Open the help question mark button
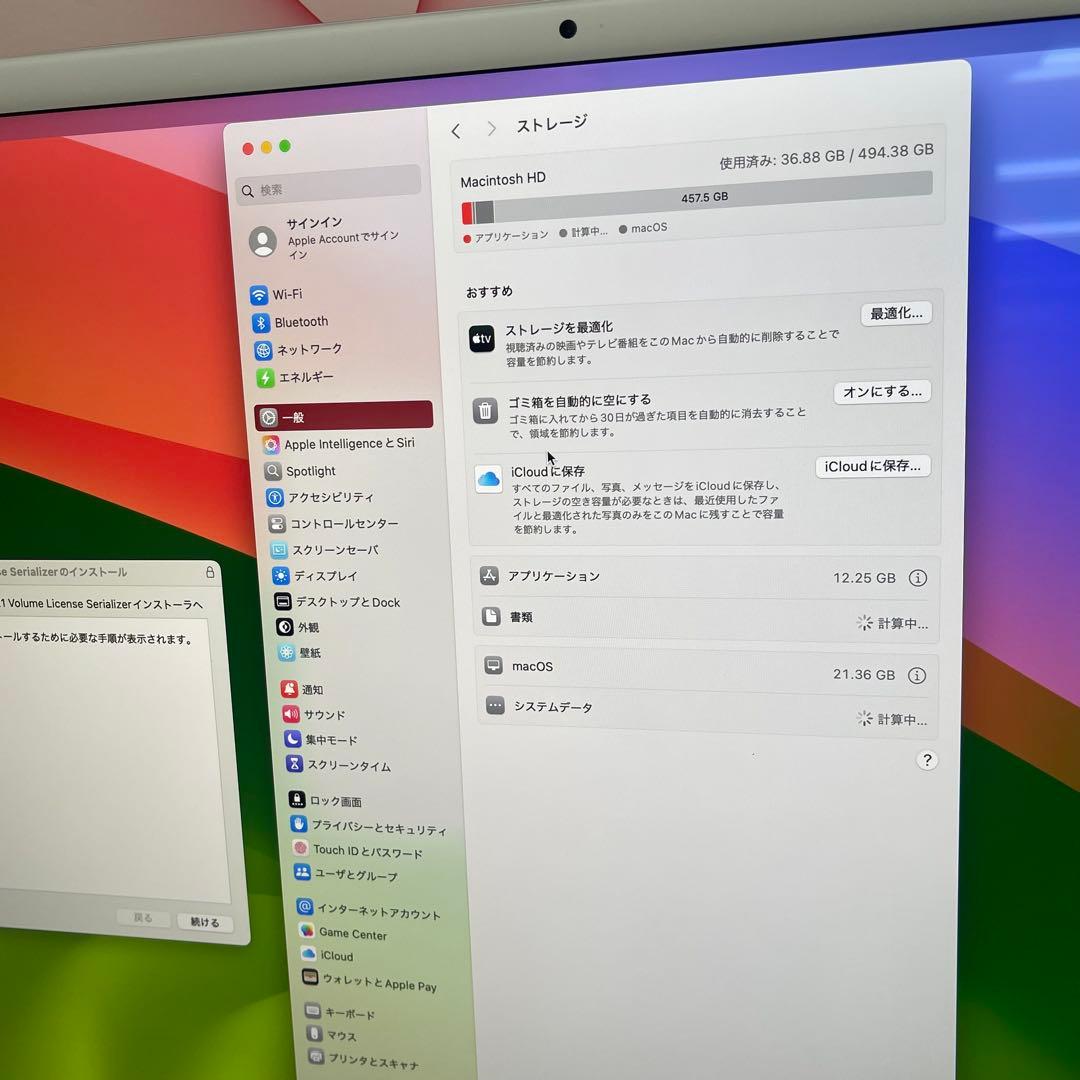 [927, 760]
